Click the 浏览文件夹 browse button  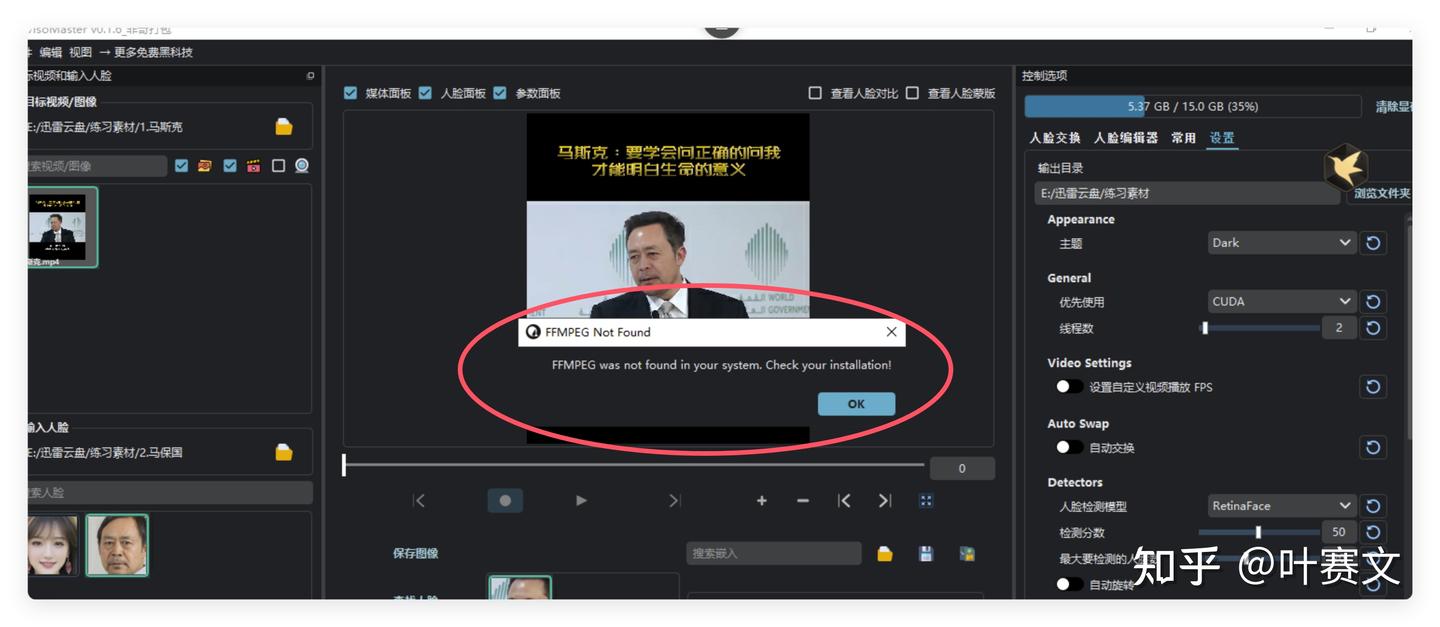coord(1382,193)
